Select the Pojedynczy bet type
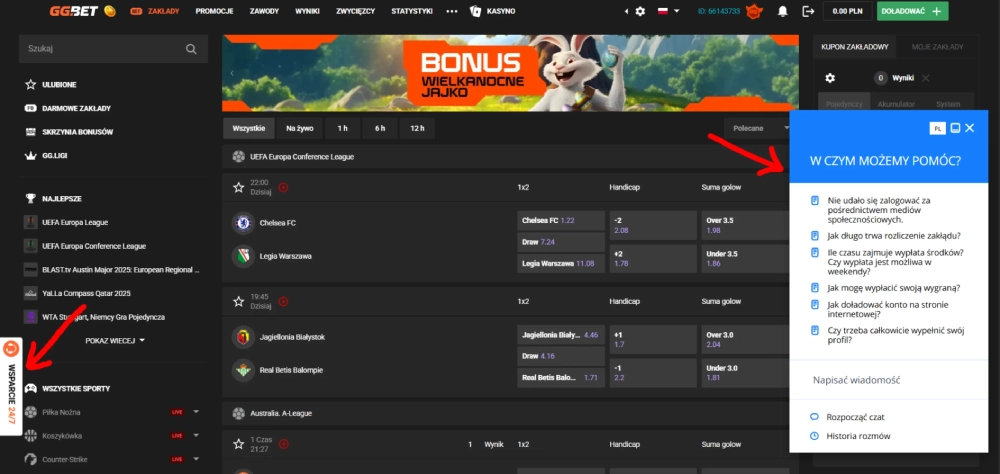 coord(844,103)
